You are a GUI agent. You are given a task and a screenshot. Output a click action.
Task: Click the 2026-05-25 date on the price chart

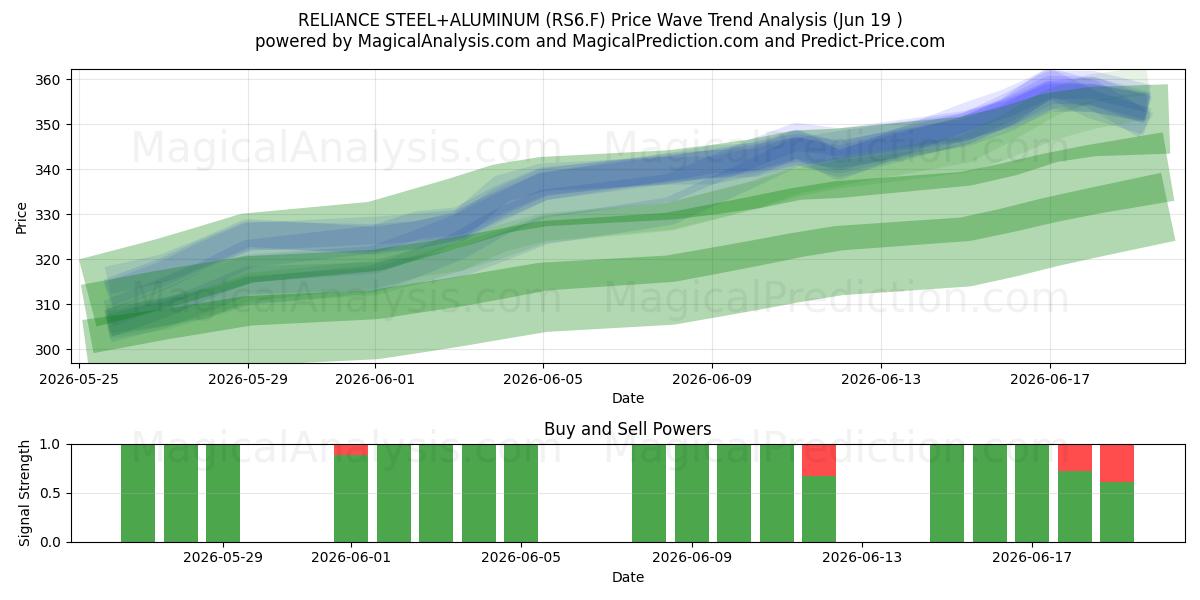80,379
